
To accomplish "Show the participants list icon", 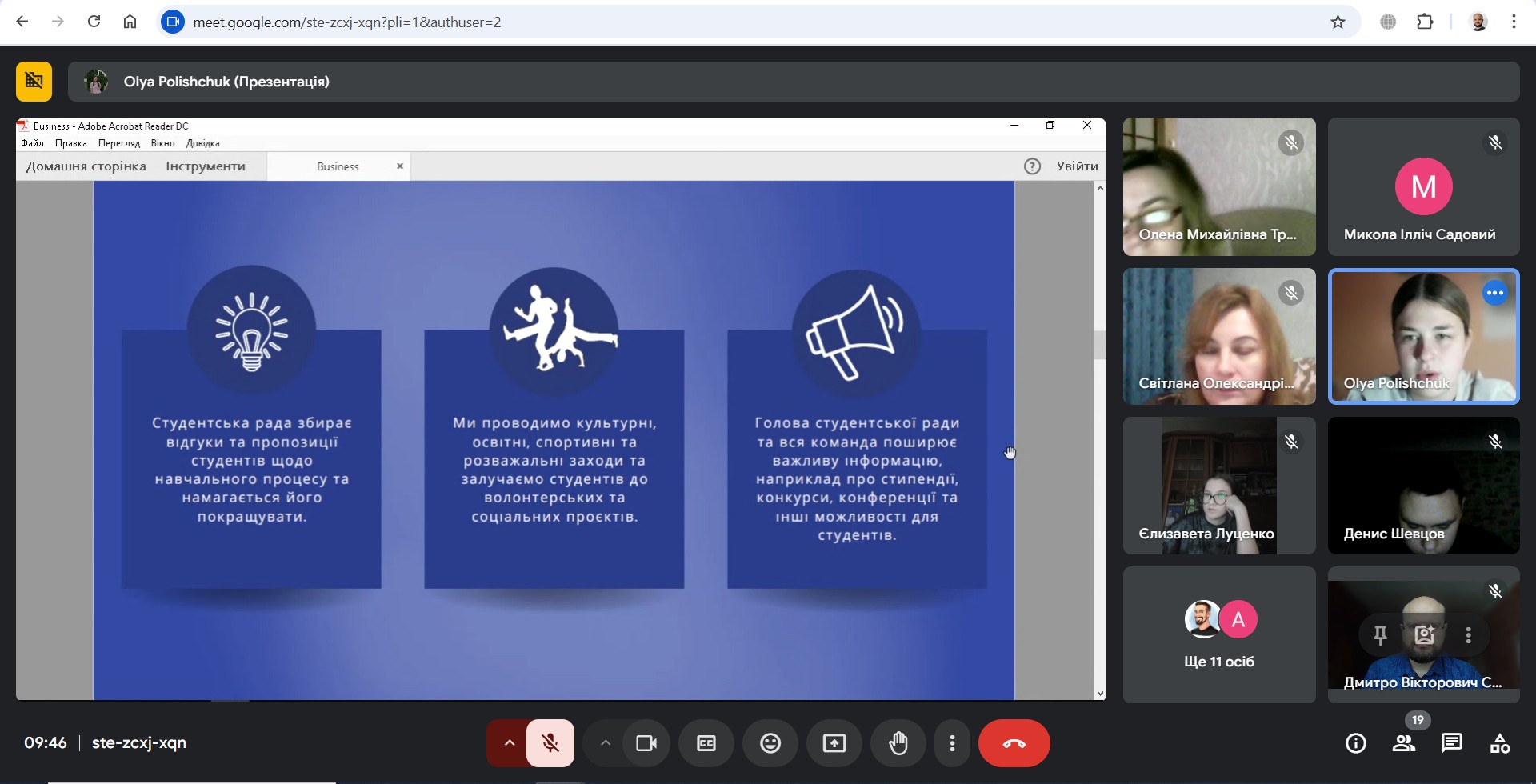I will click(1403, 743).
